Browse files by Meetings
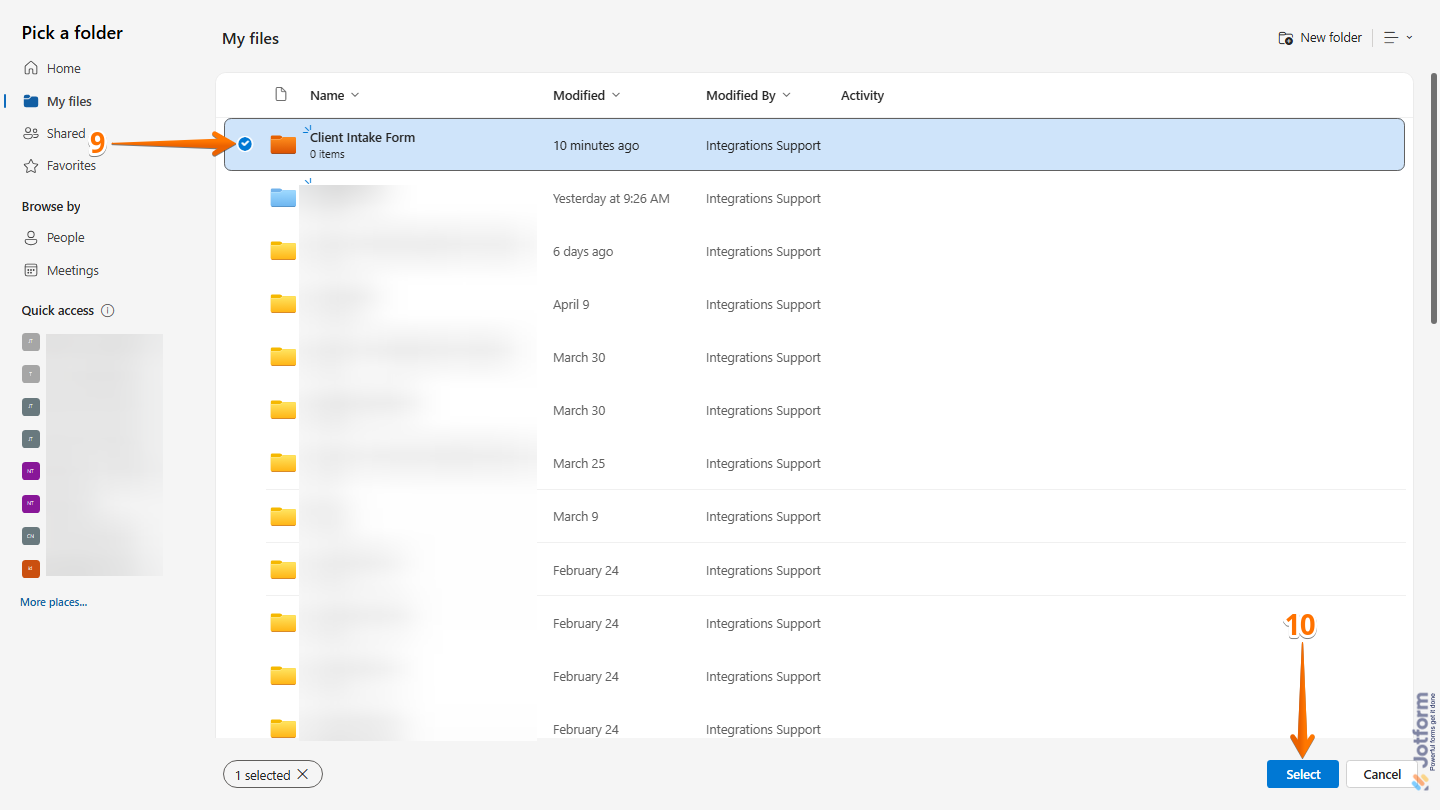 (x=71, y=270)
